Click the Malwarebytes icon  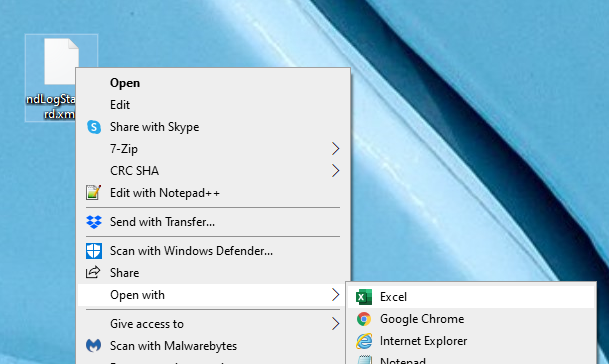(x=94, y=345)
